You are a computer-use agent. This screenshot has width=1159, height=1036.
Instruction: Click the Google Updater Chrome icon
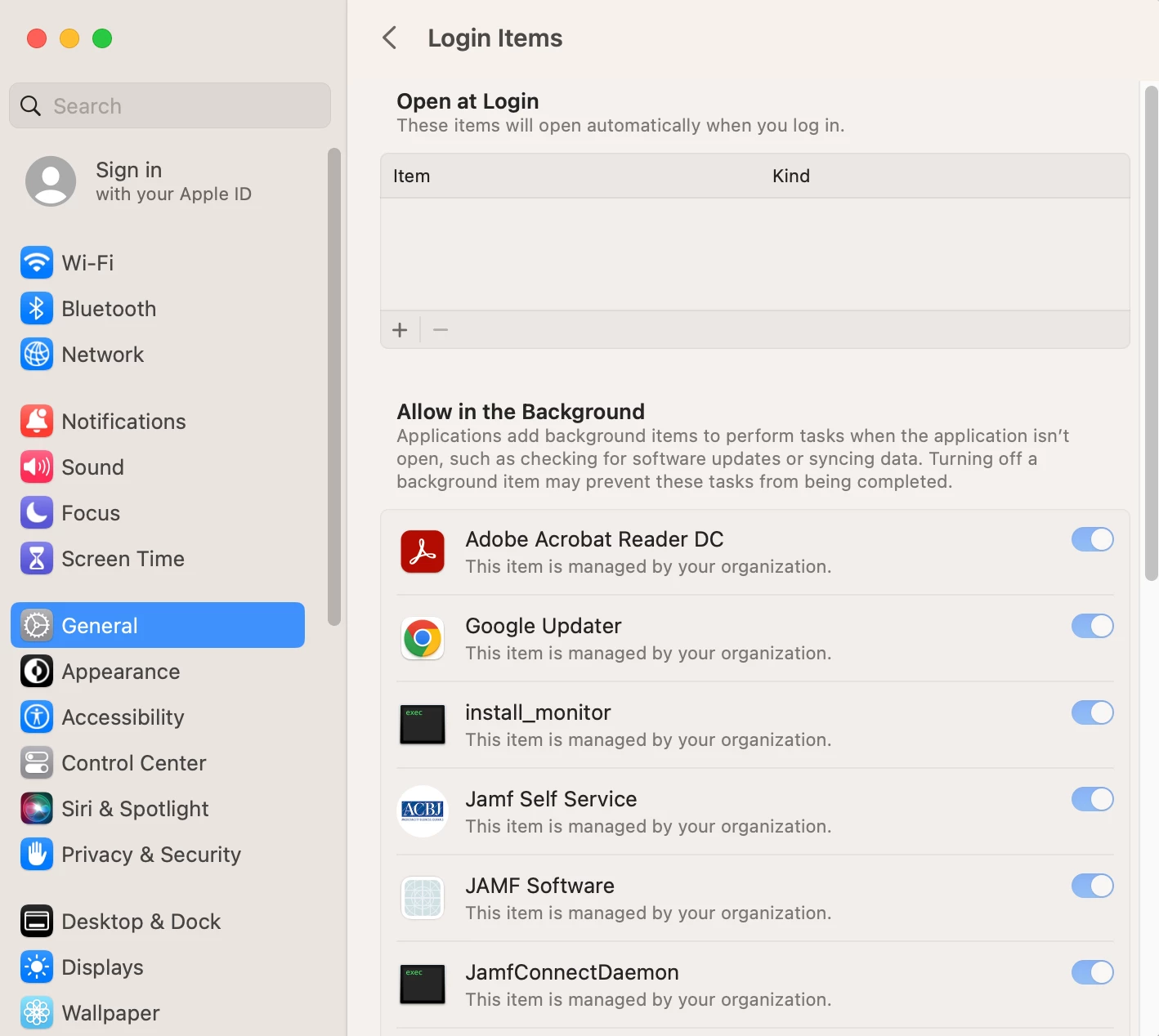tap(423, 638)
